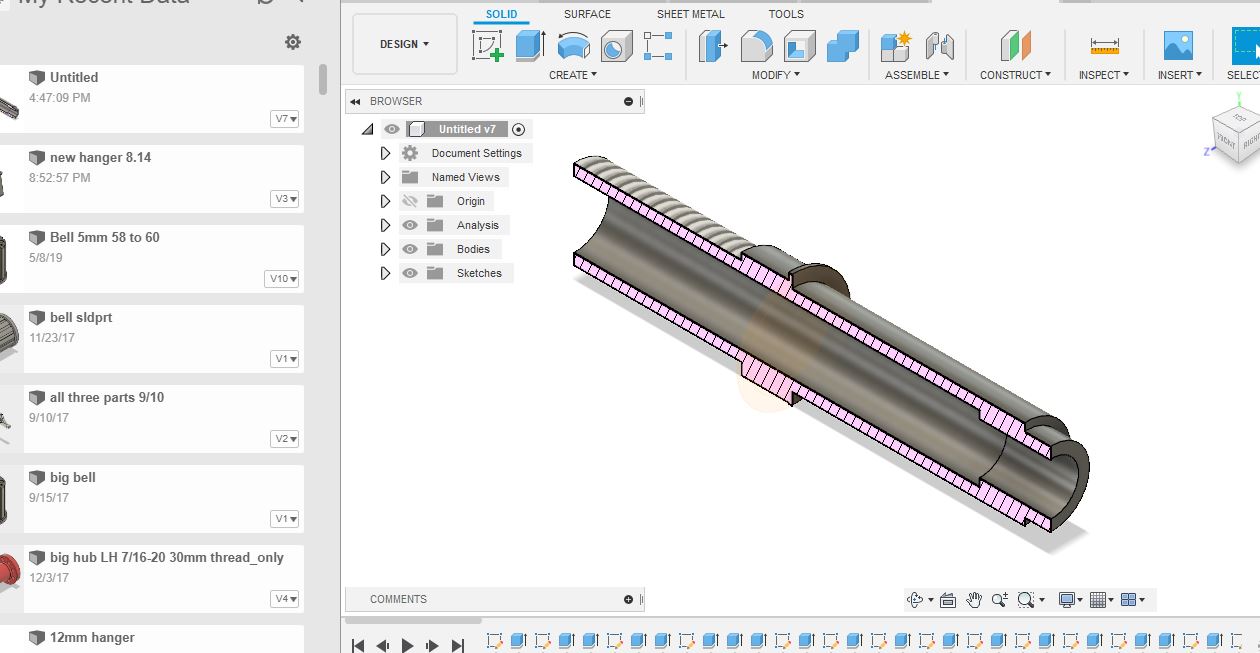Expand the Analysis folder
The height and width of the screenshot is (653, 1260).
tap(385, 225)
